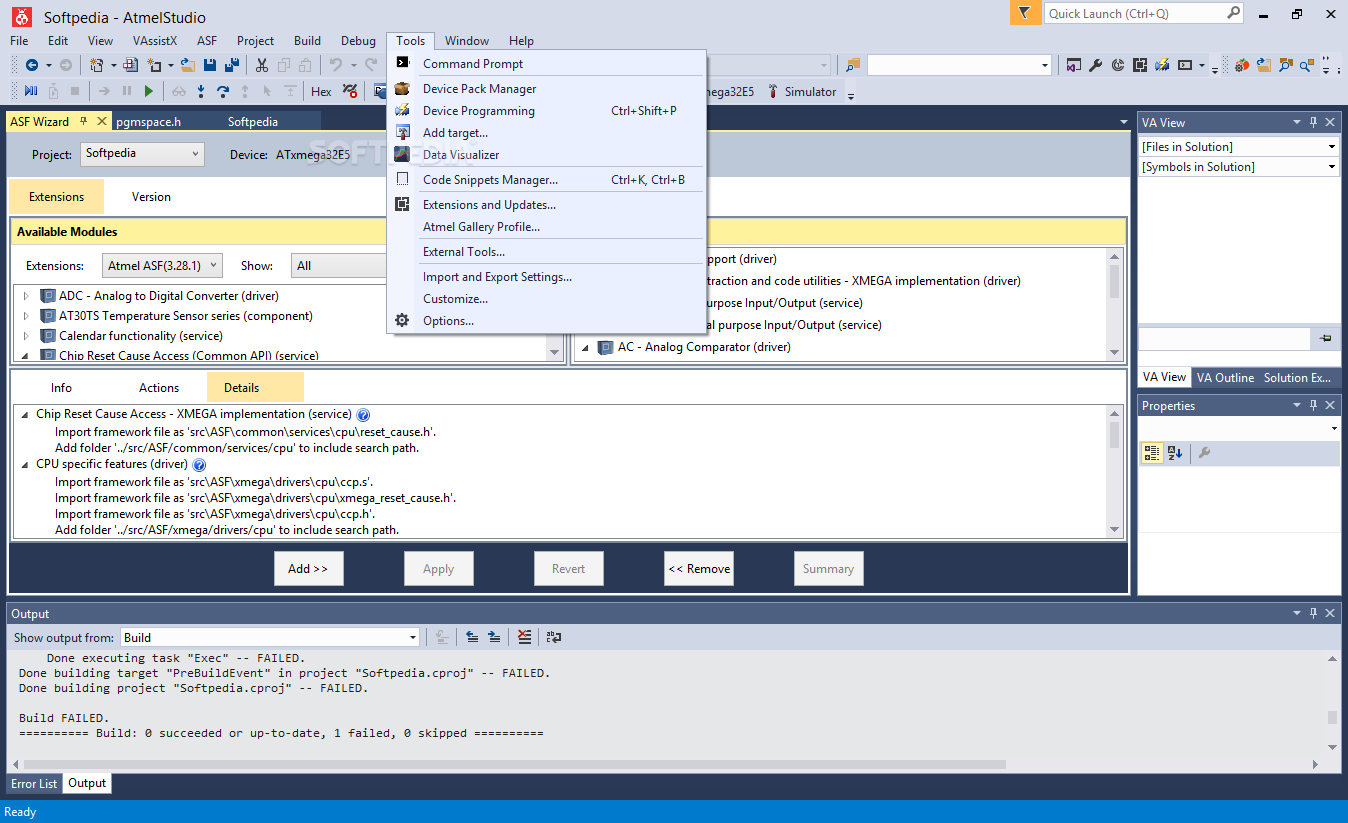Expand ADC - Analog to Digital Converter module

(26, 296)
